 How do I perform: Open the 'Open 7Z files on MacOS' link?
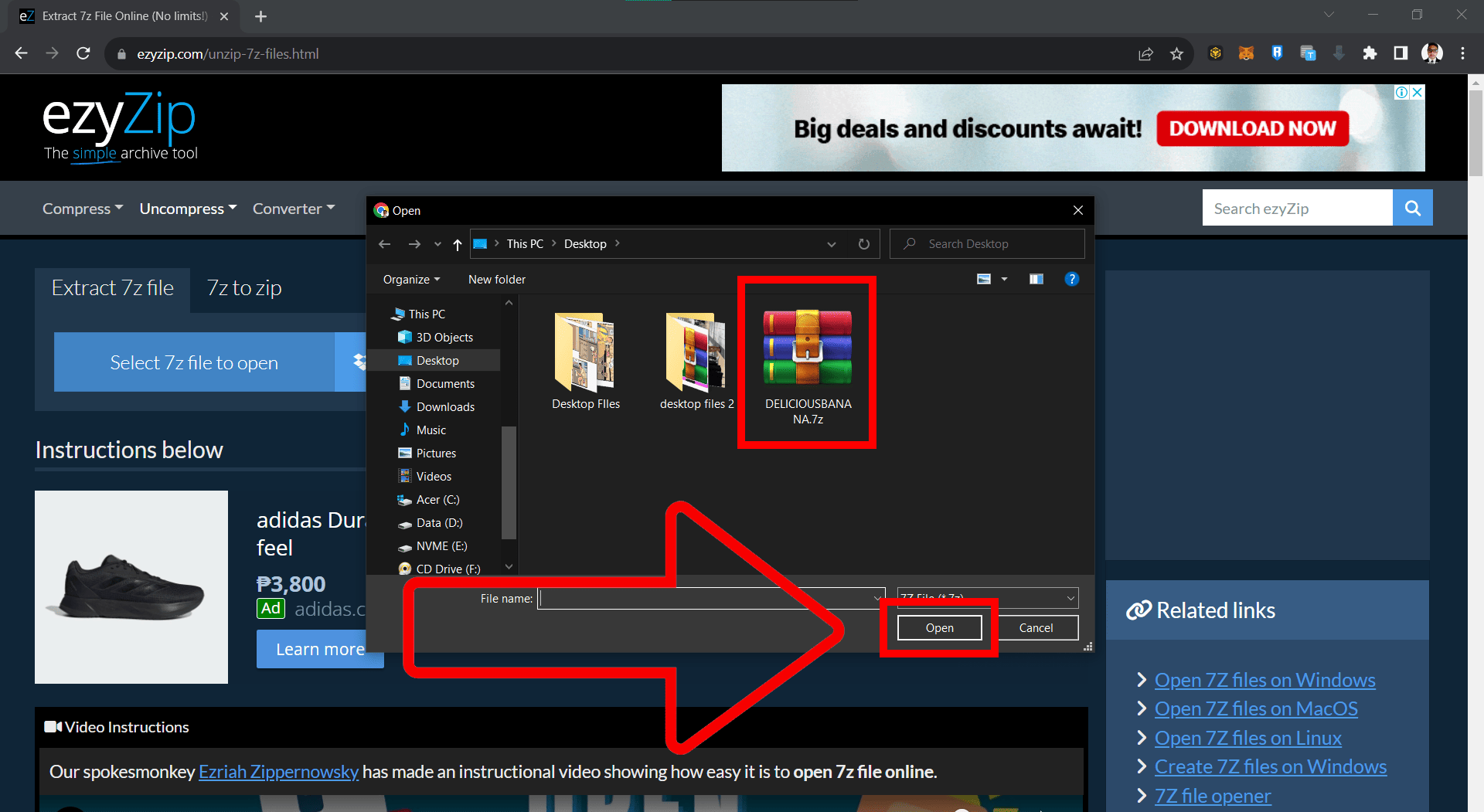(x=1255, y=708)
